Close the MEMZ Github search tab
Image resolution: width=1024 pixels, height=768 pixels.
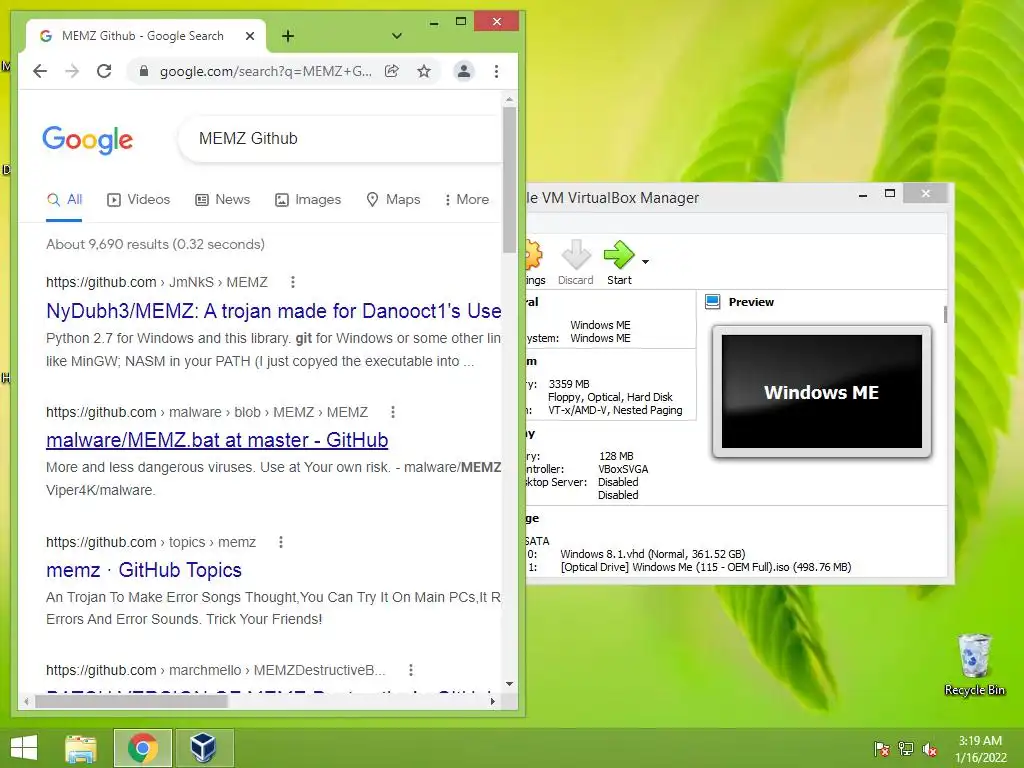(249, 36)
